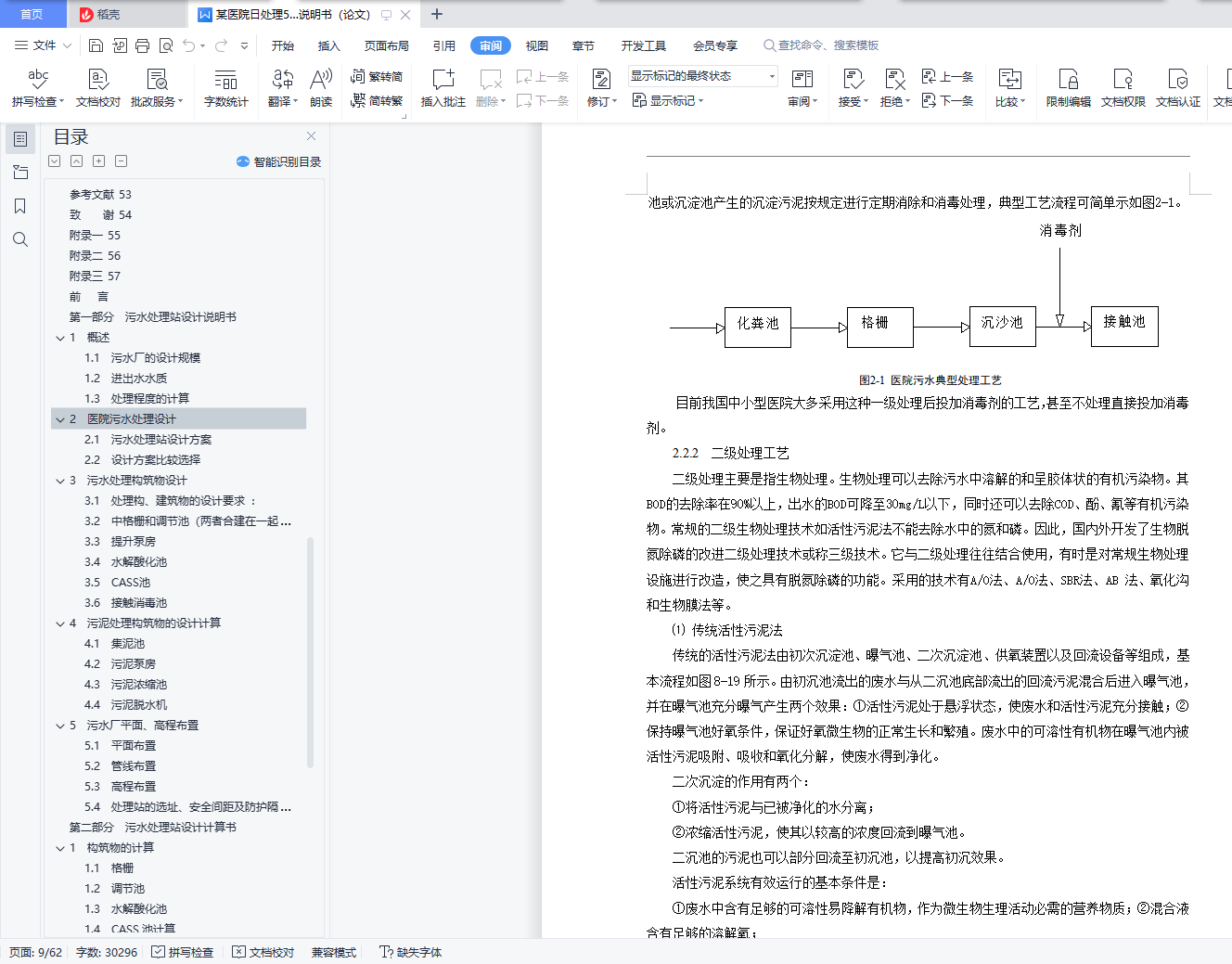The width and height of the screenshot is (1232, 964).
Task: Open the 字数统计 word count tool
Action: (x=226, y=87)
